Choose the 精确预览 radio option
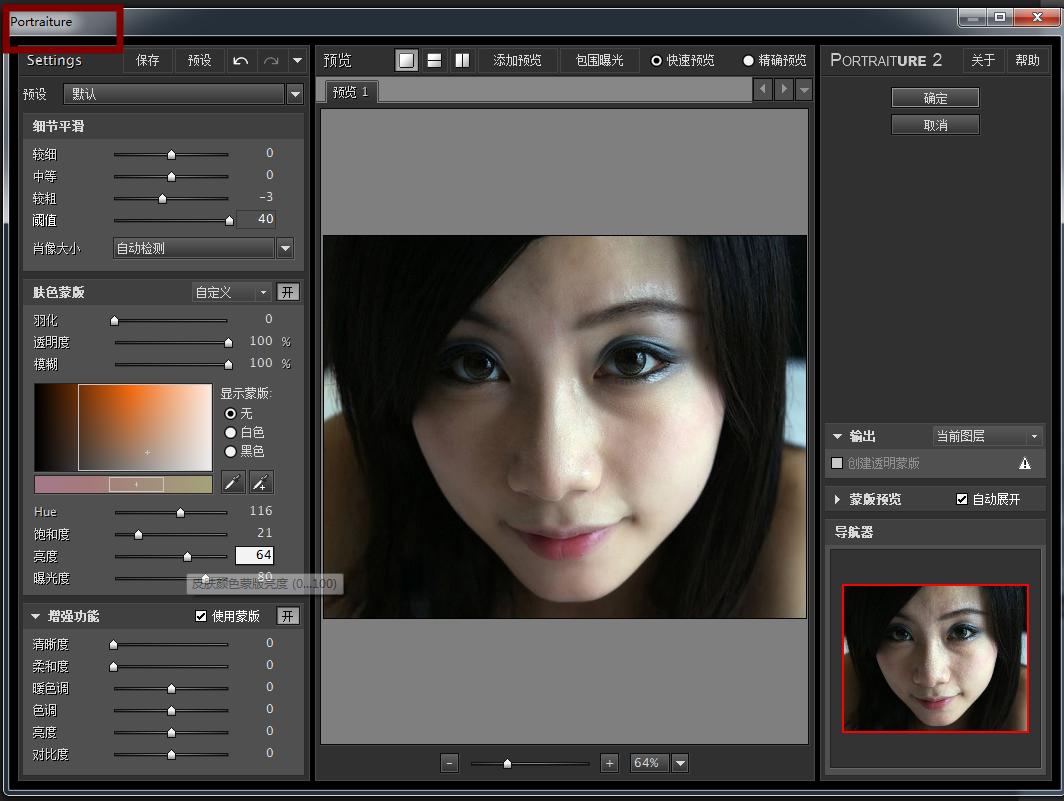 point(748,61)
